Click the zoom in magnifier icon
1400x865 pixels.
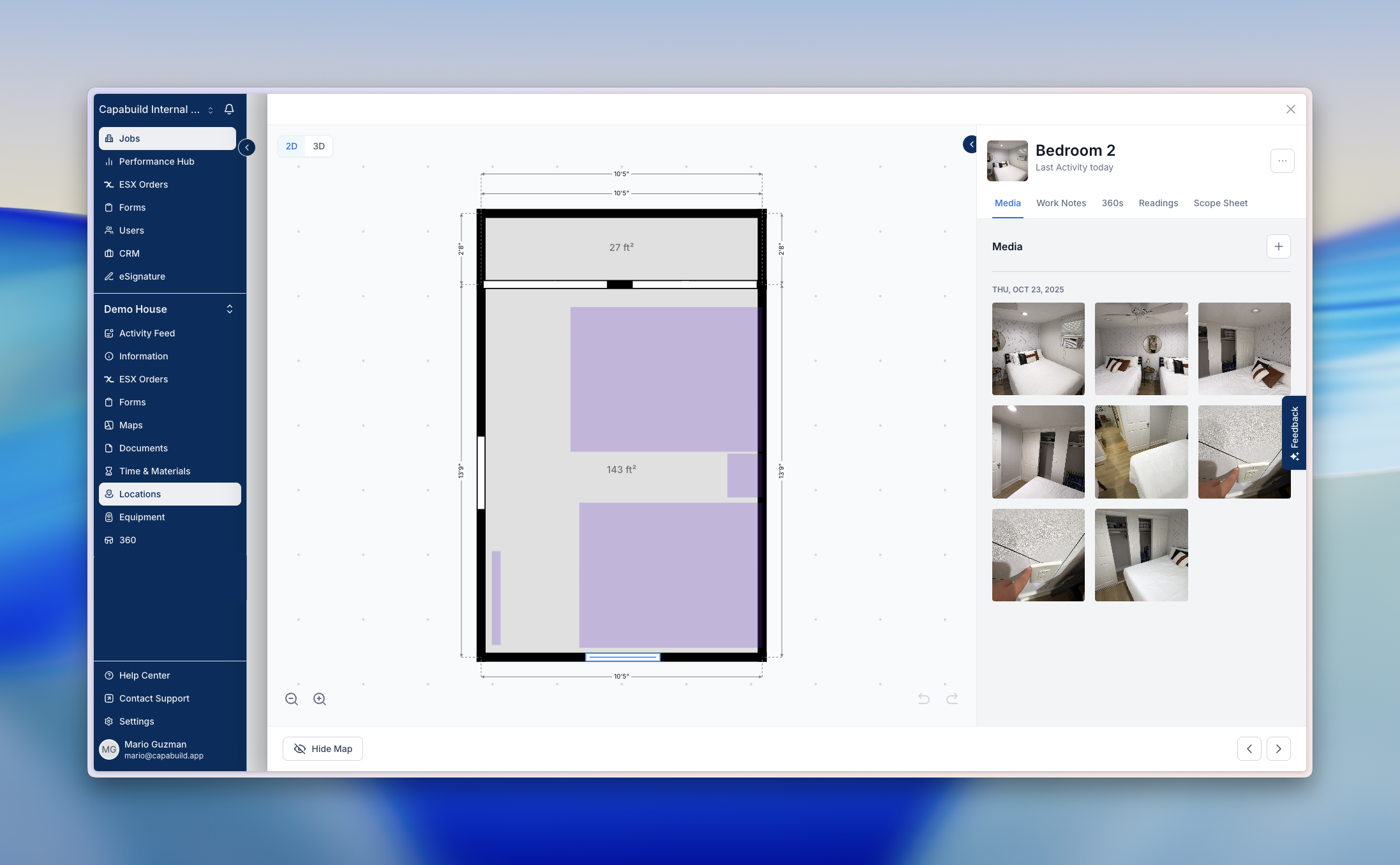pos(320,699)
